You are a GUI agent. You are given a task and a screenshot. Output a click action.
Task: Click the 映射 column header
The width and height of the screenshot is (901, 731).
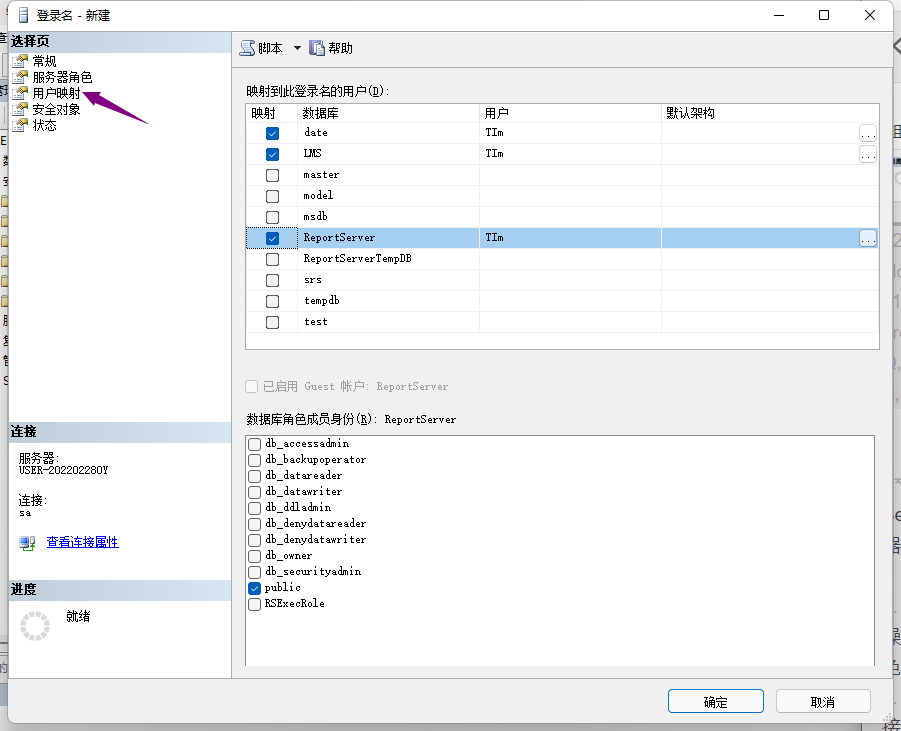coord(271,113)
